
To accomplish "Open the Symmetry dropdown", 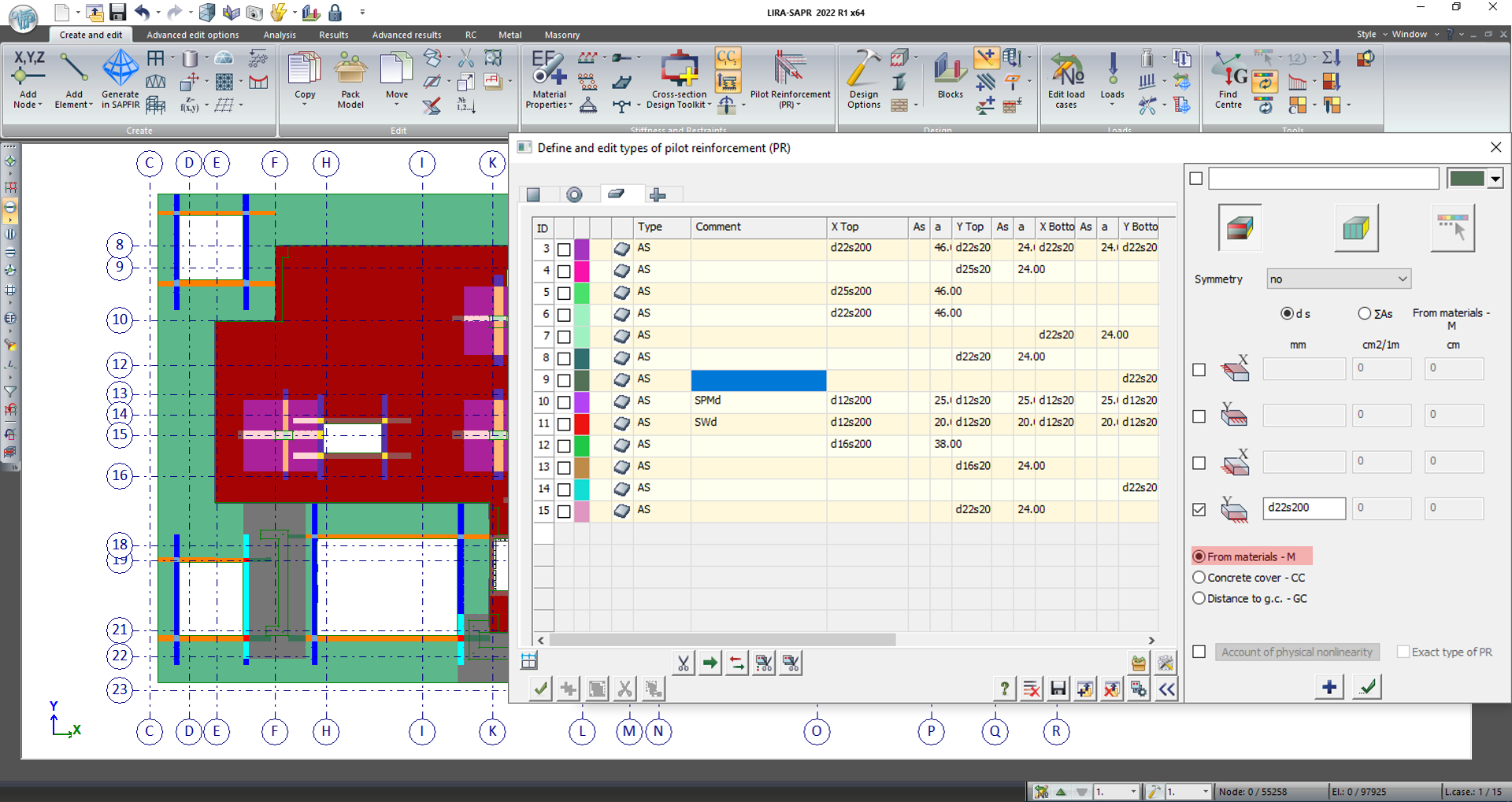I will click(1338, 279).
